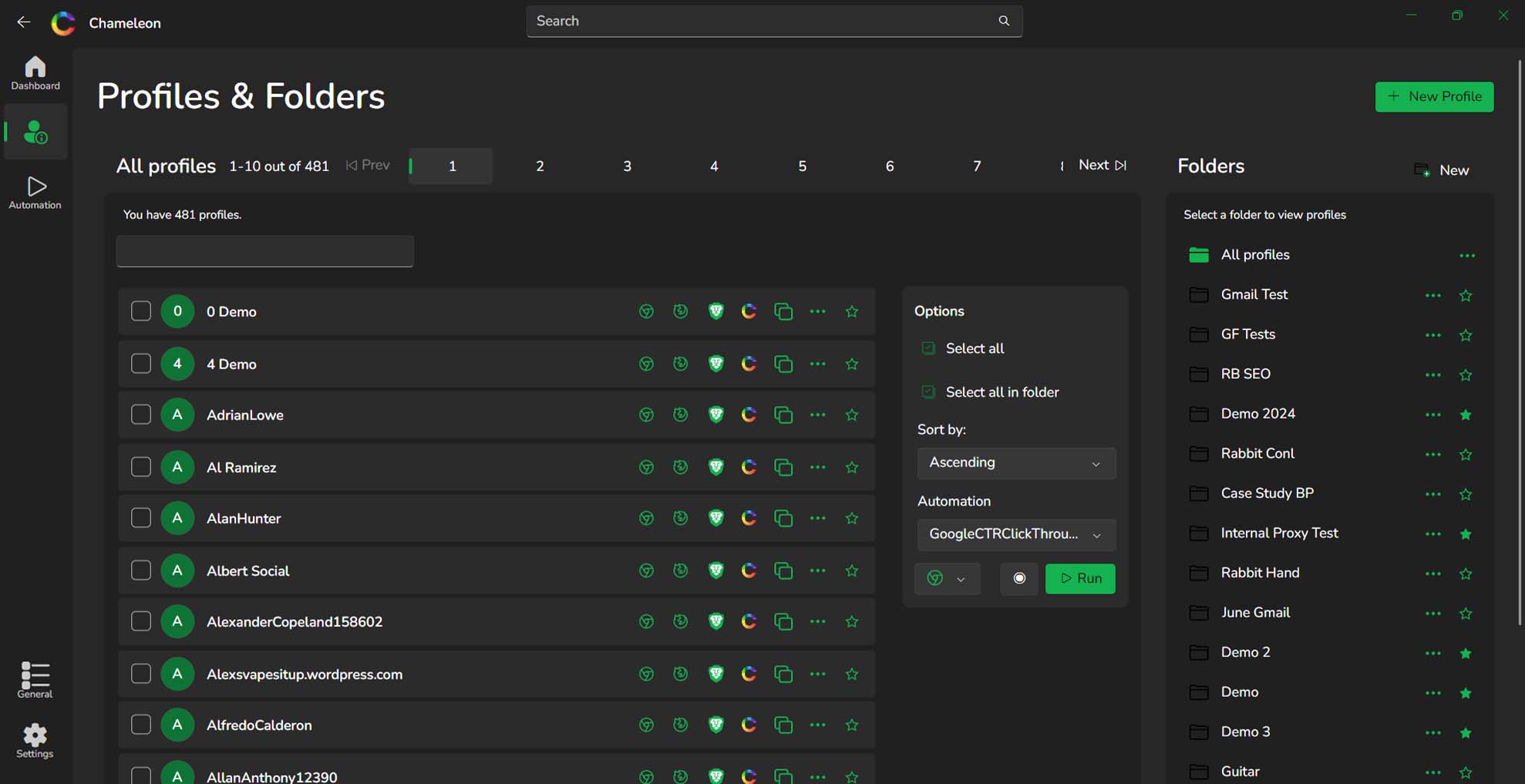Viewport: 1525px width, 784px height.
Task: Duplicate the 4 Demo profile
Action: (x=783, y=364)
